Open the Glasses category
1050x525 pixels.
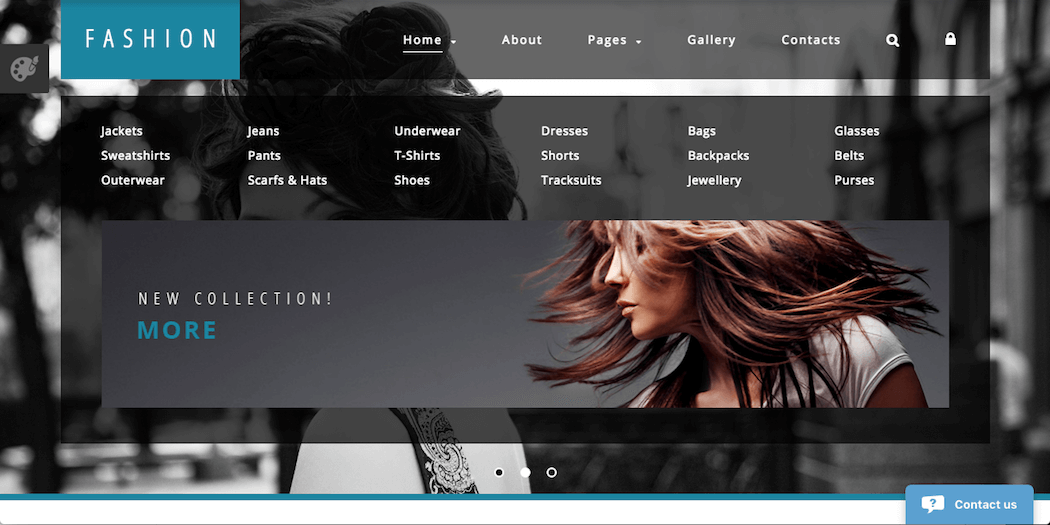[x=856, y=131]
